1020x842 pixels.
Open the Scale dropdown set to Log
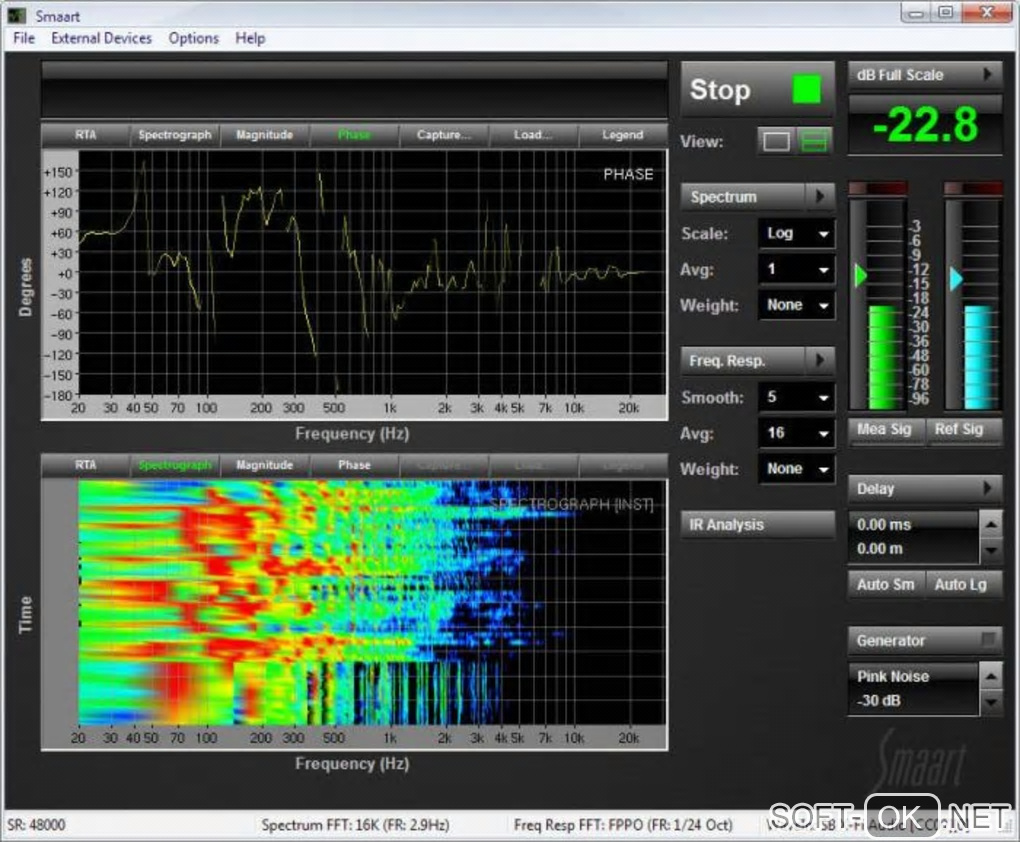(796, 234)
